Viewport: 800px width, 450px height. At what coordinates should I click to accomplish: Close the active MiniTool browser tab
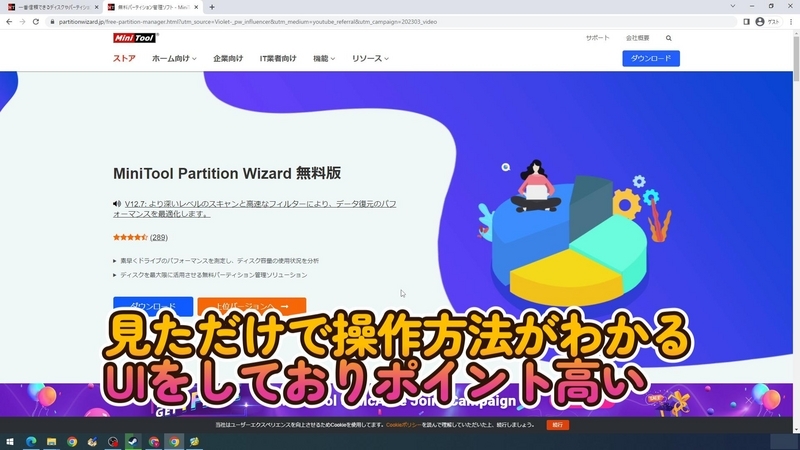196,7
